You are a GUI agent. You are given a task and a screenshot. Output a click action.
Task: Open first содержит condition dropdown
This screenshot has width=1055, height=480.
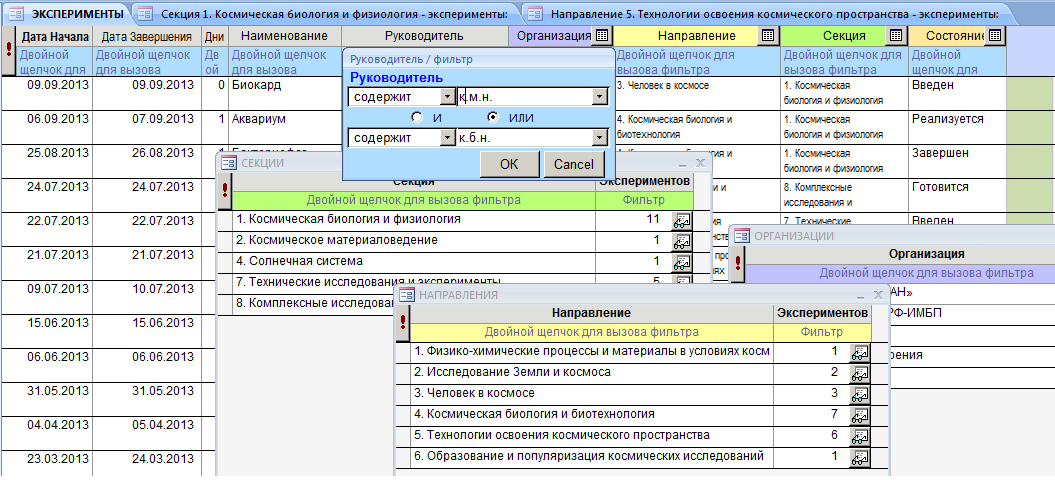click(x=447, y=98)
